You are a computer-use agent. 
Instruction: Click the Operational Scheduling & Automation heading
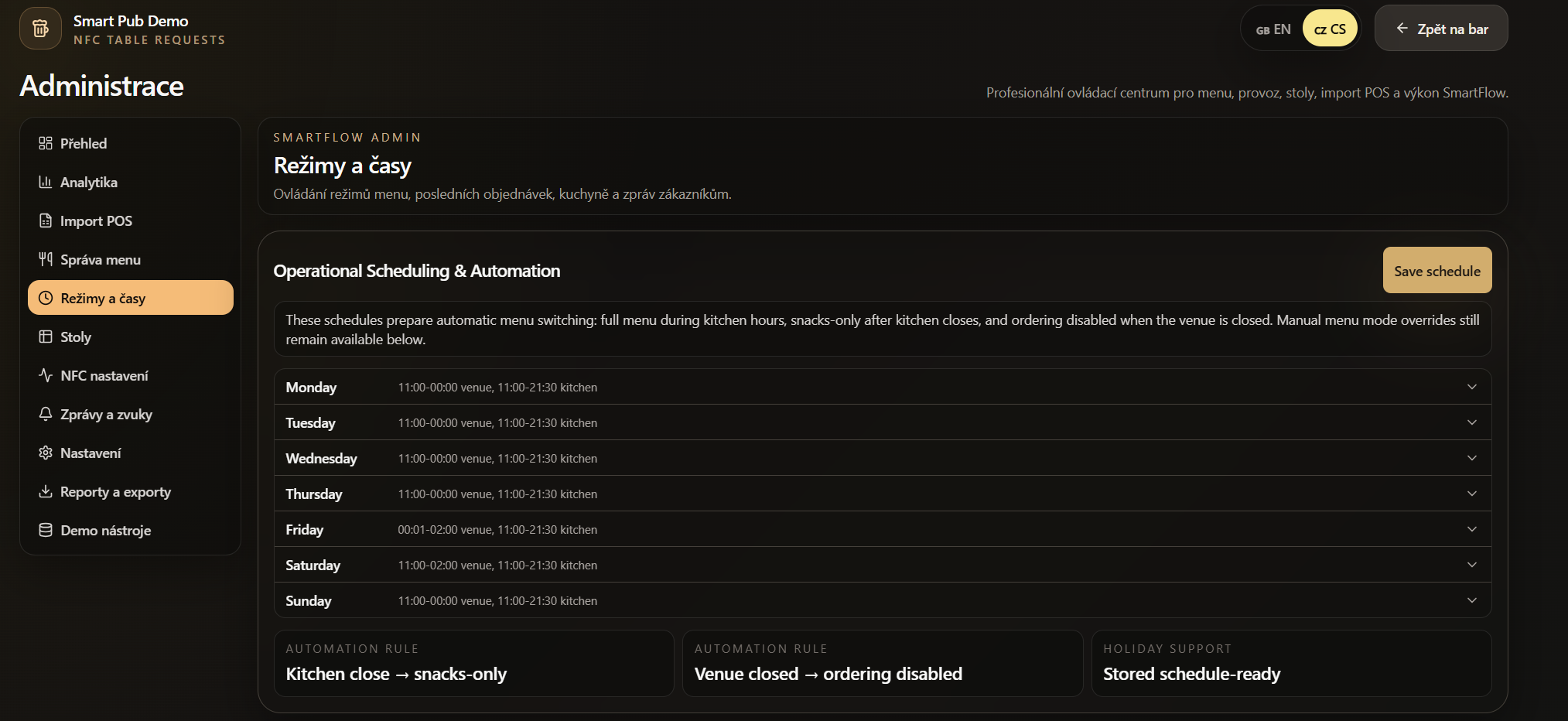tap(417, 271)
